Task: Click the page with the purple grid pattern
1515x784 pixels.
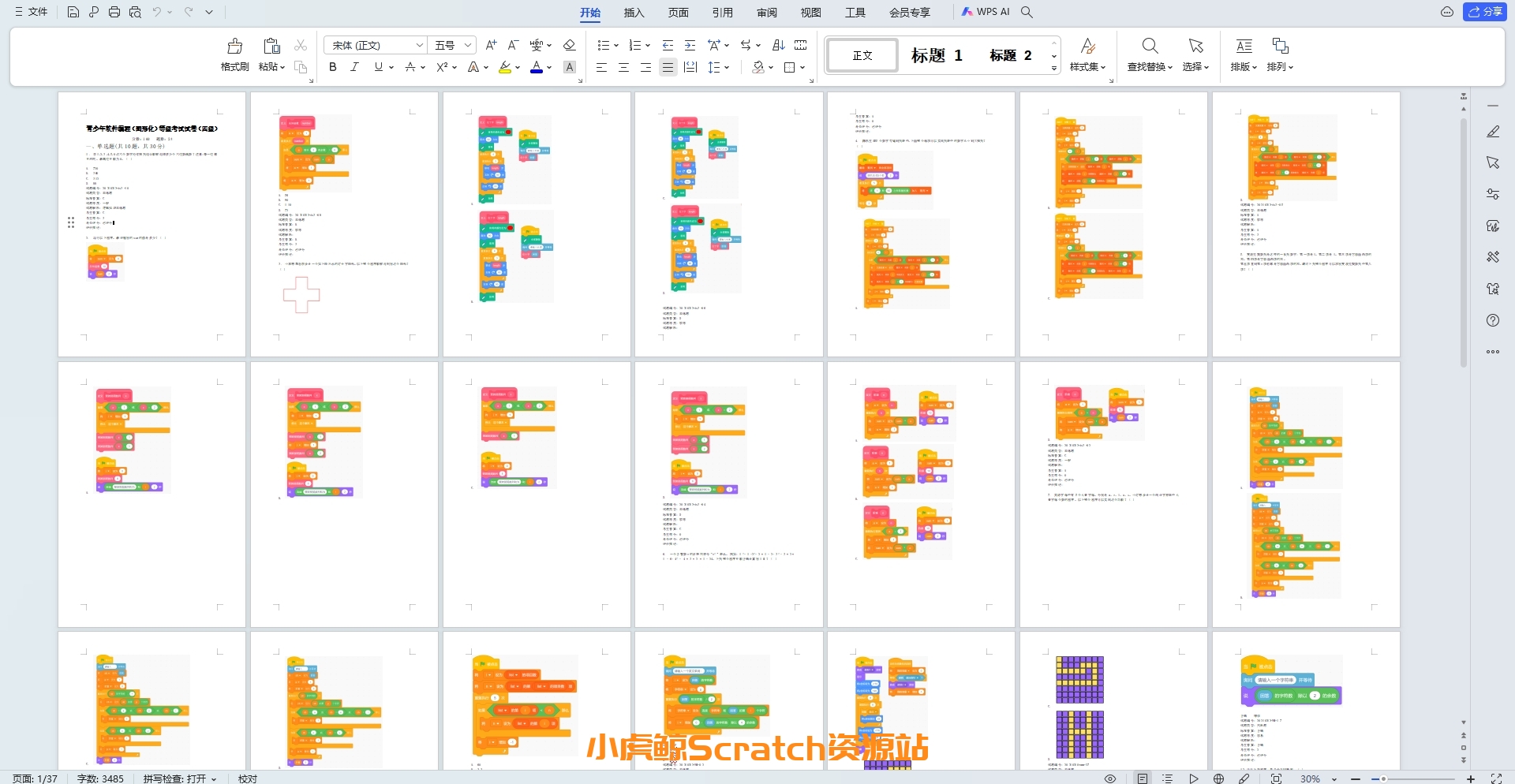Action: click(1113, 700)
